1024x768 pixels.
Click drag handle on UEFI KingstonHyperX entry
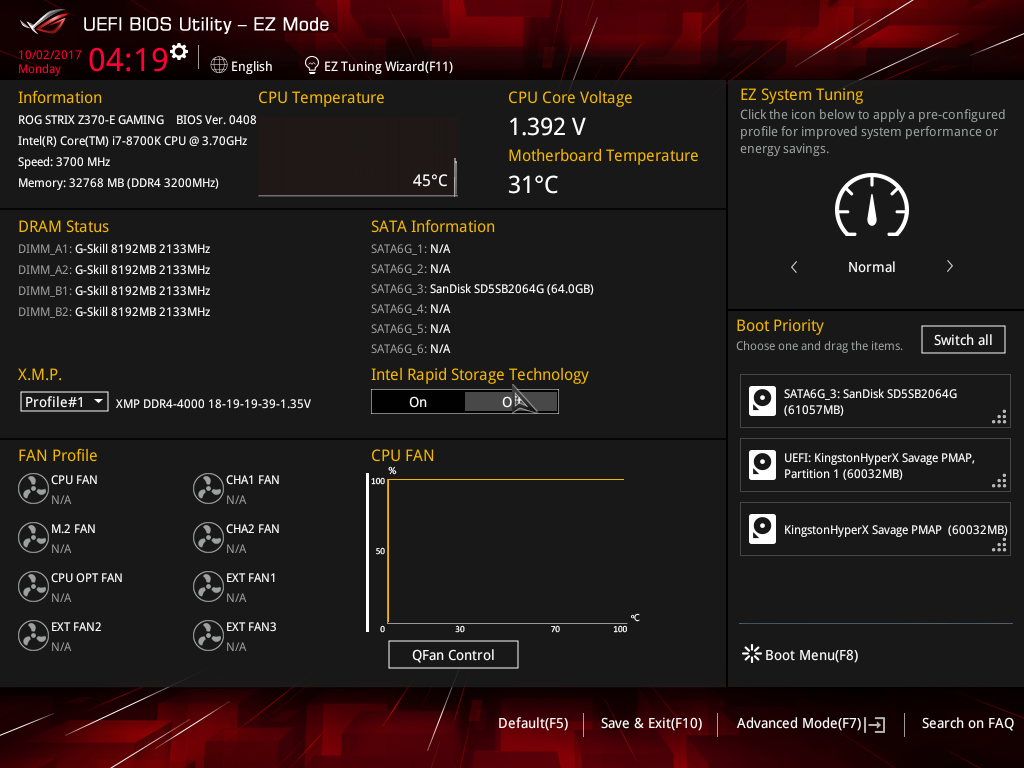point(999,481)
